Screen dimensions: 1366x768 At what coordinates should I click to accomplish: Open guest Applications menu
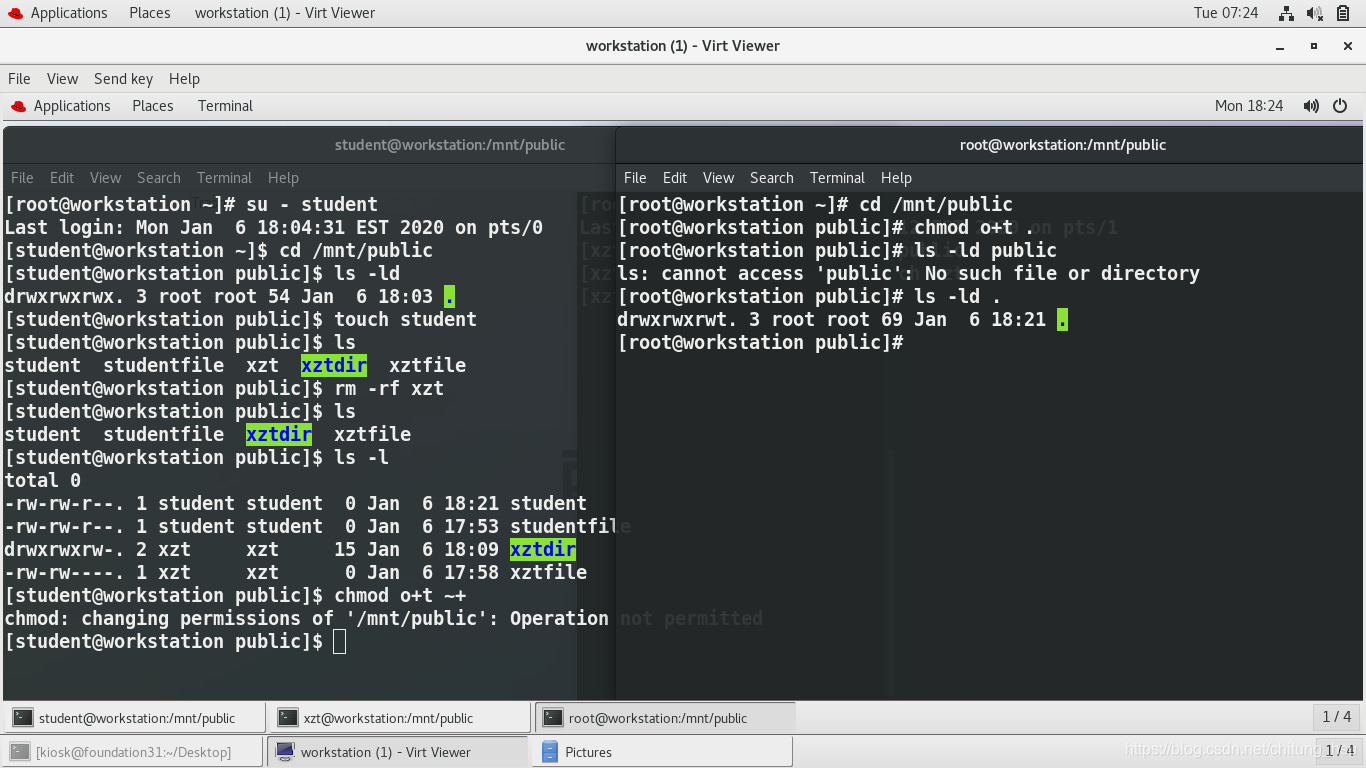click(72, 106)
